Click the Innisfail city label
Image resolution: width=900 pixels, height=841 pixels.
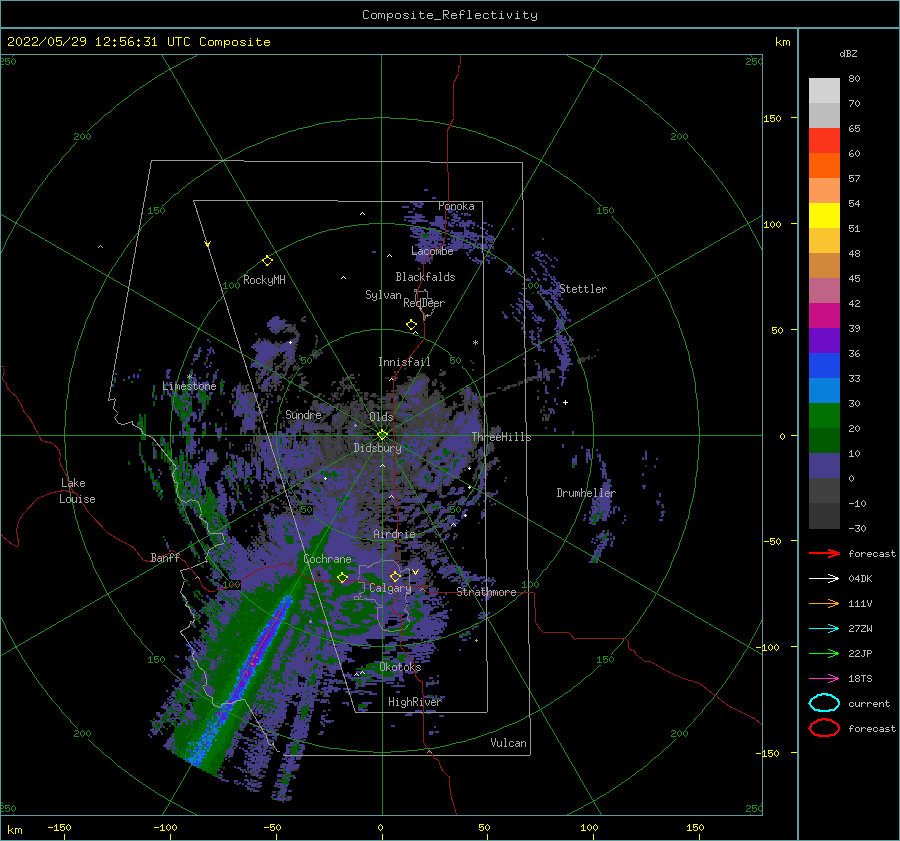pos(404,362)
